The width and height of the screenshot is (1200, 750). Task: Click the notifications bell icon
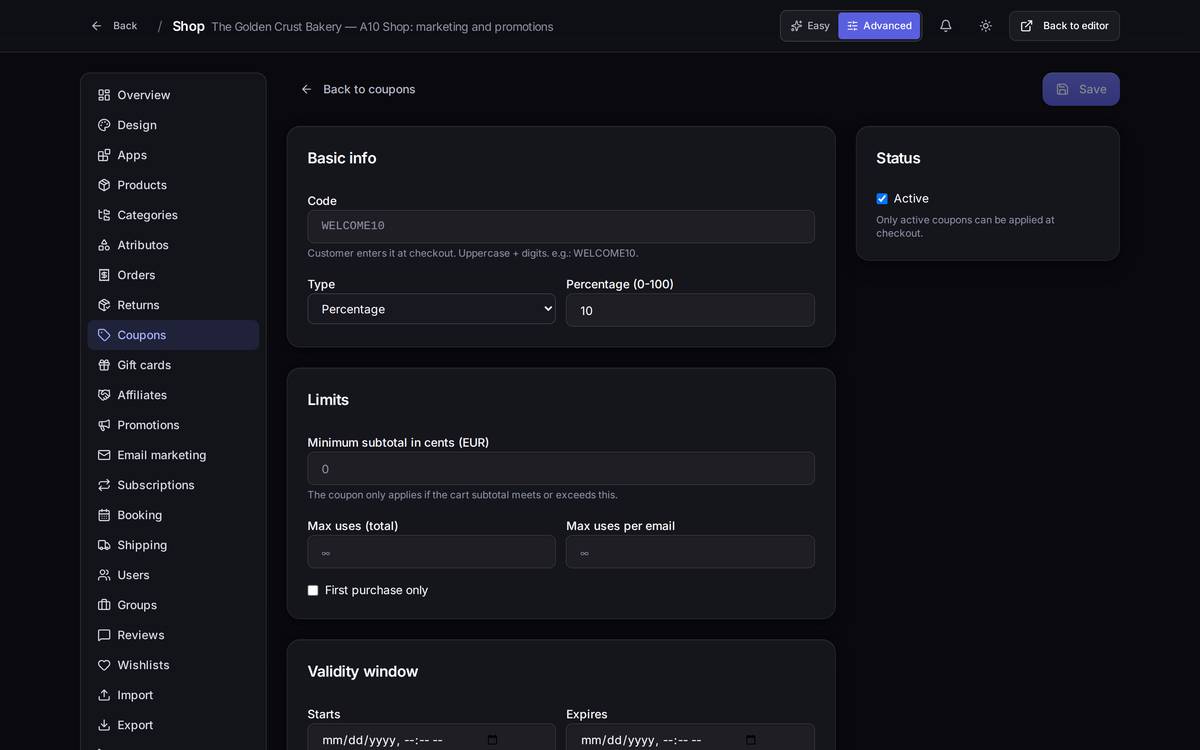click(x=945, y=26)
